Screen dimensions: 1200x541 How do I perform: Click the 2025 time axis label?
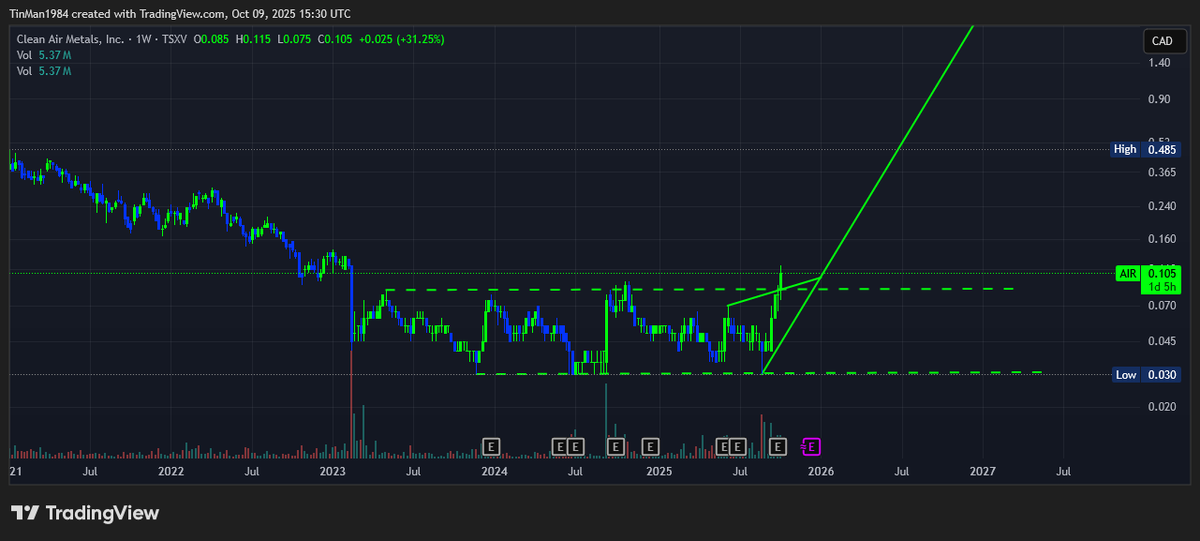coord(658,470)
